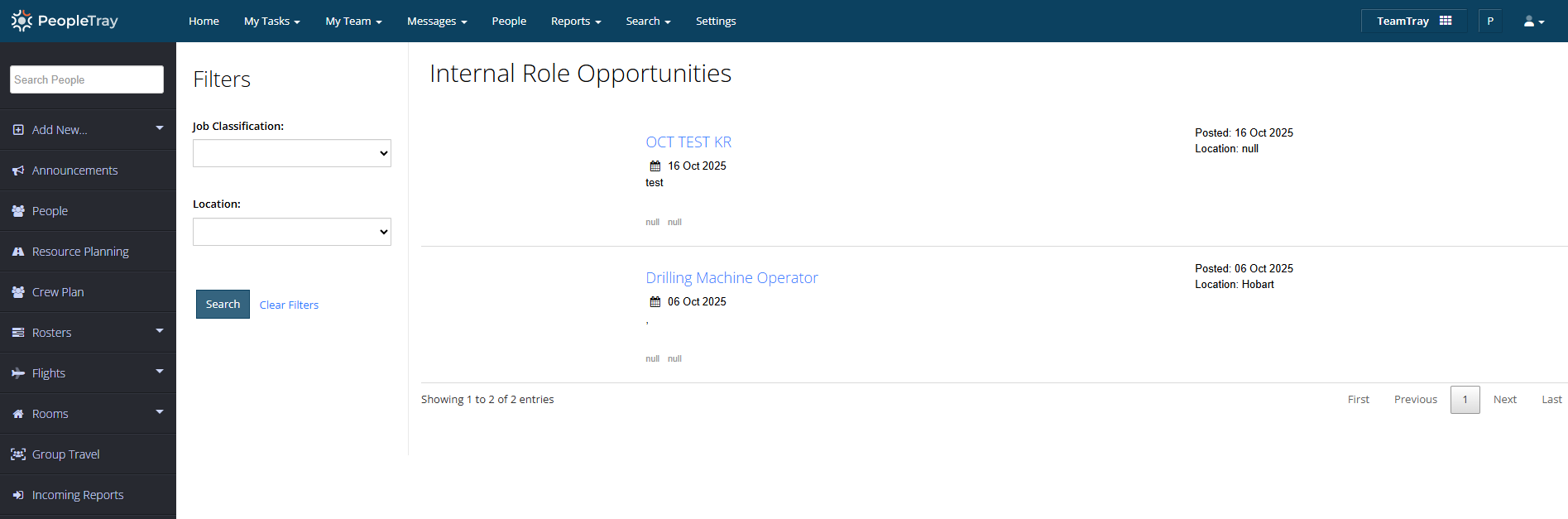Click the Incoming Reports sidebar icon

coord(18,495)
